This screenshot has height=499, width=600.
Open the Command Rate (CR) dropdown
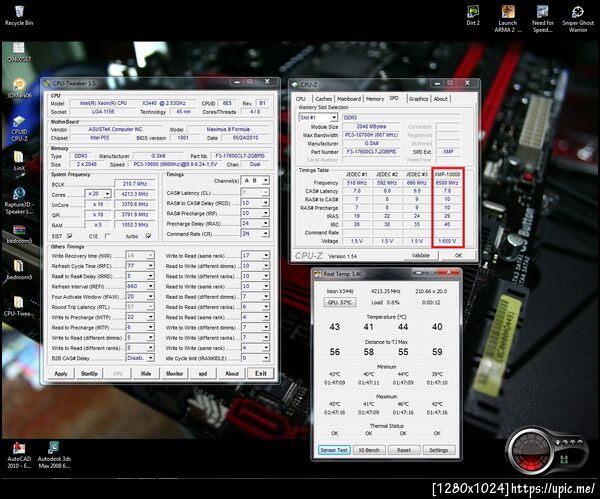click(x=256, y=233)
